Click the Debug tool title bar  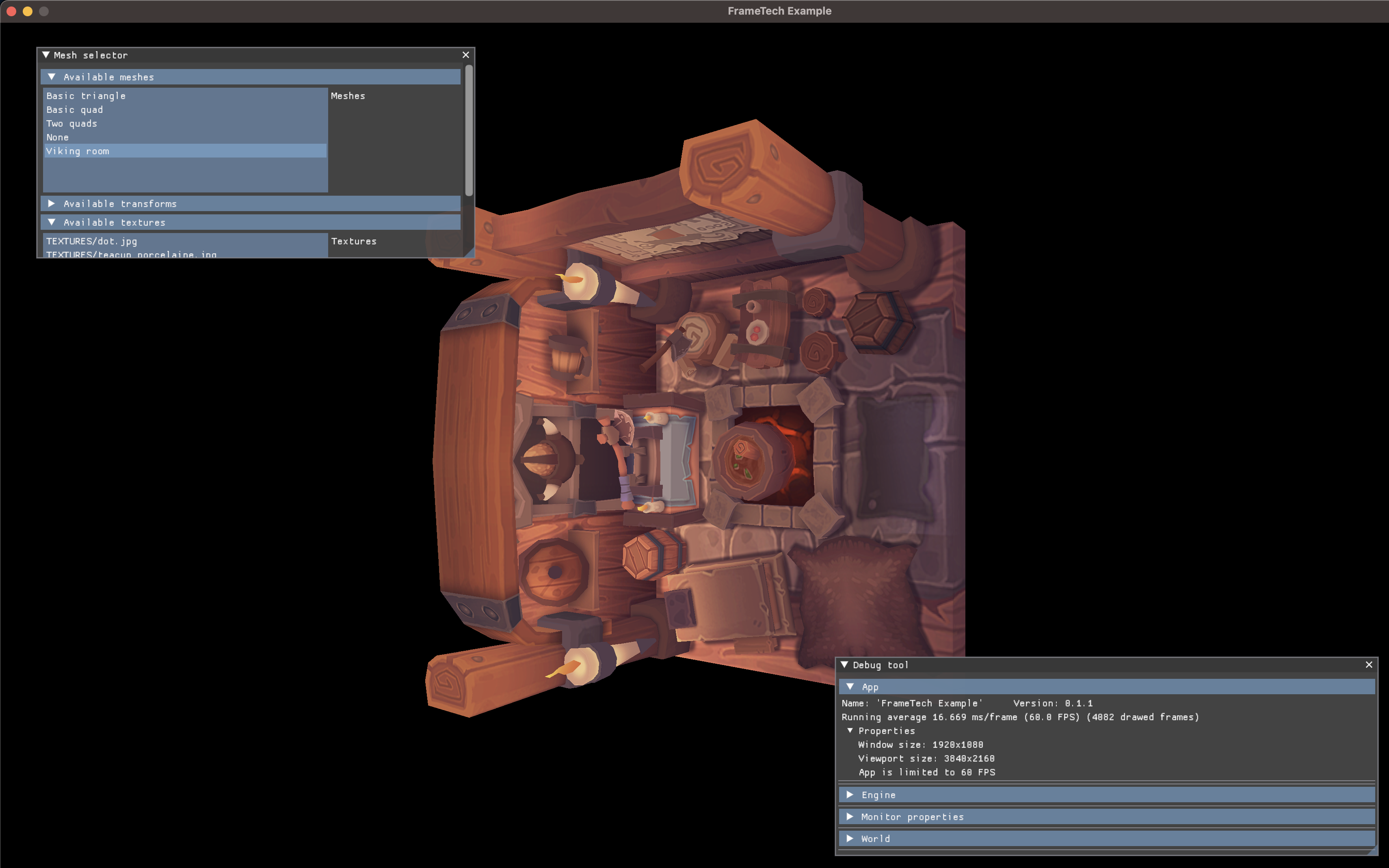tap(1106, 665)
